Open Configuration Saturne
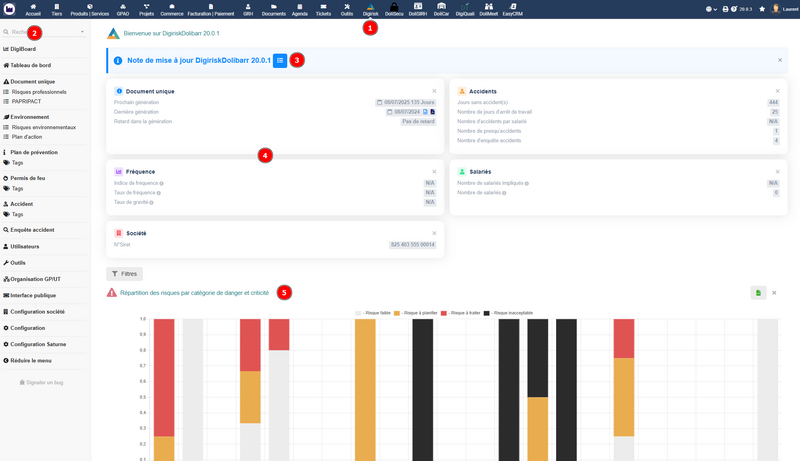The height and width of the screenshot is (461, 800). [x=35, y=344]
